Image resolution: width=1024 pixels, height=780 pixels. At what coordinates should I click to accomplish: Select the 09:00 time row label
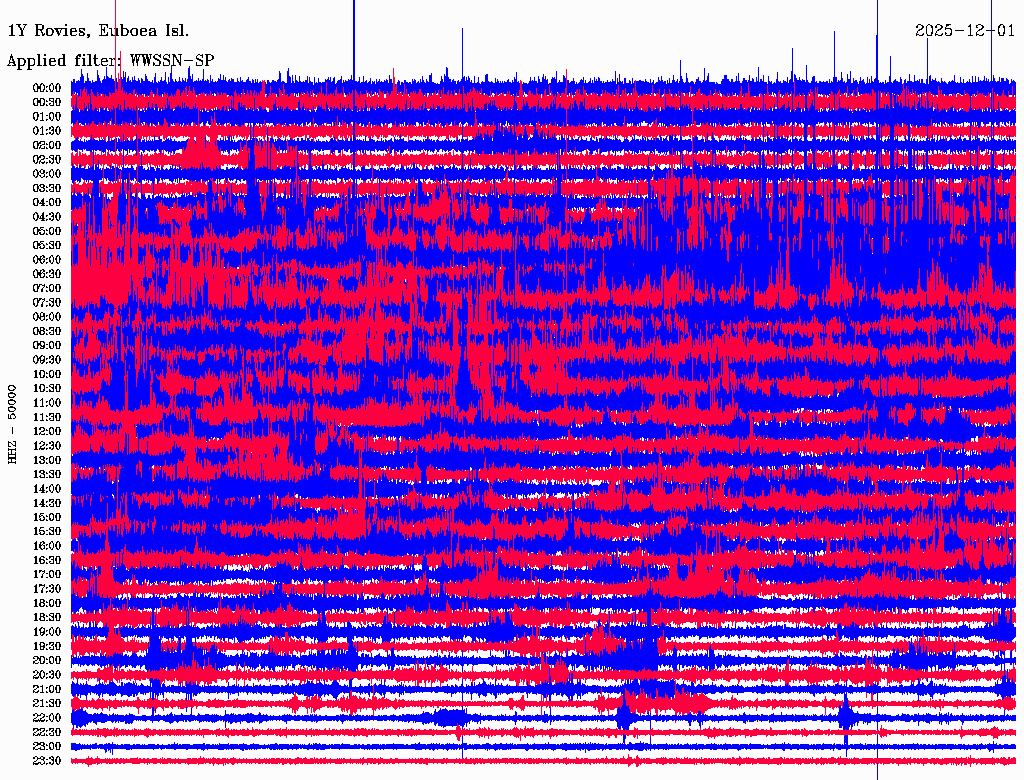point(47,345)
